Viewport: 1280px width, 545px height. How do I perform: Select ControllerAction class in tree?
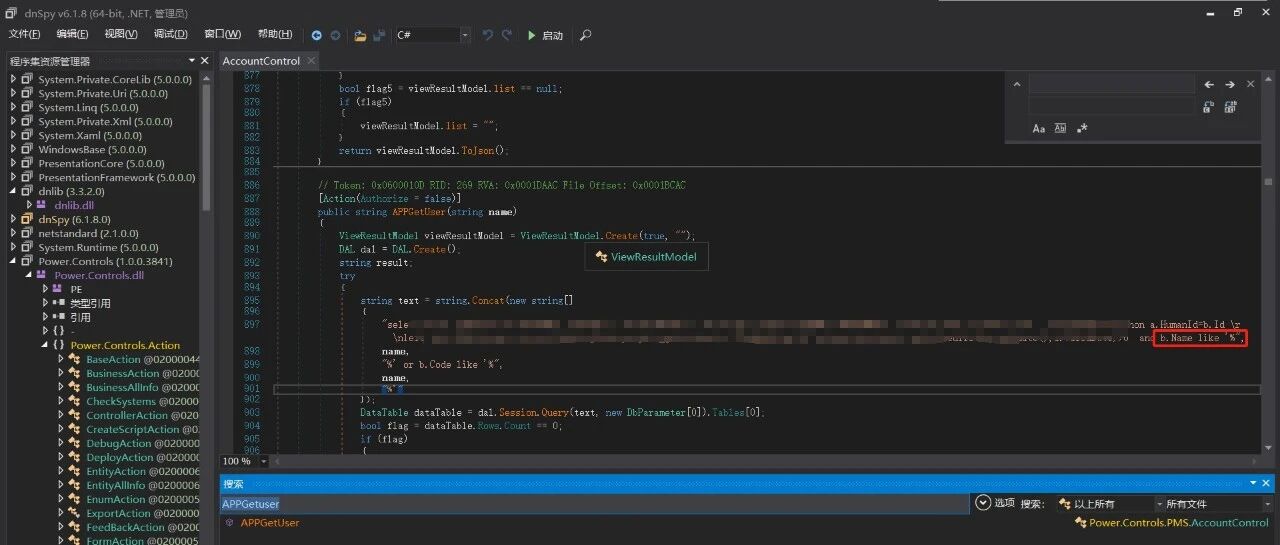[127, 415]
